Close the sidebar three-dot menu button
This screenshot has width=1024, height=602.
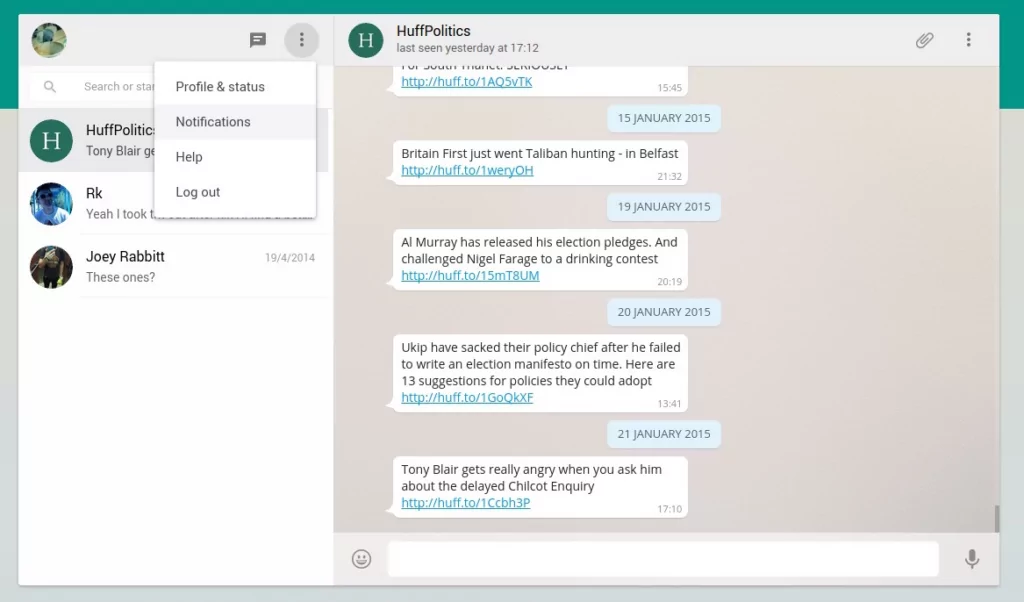[x=301, y=40]
